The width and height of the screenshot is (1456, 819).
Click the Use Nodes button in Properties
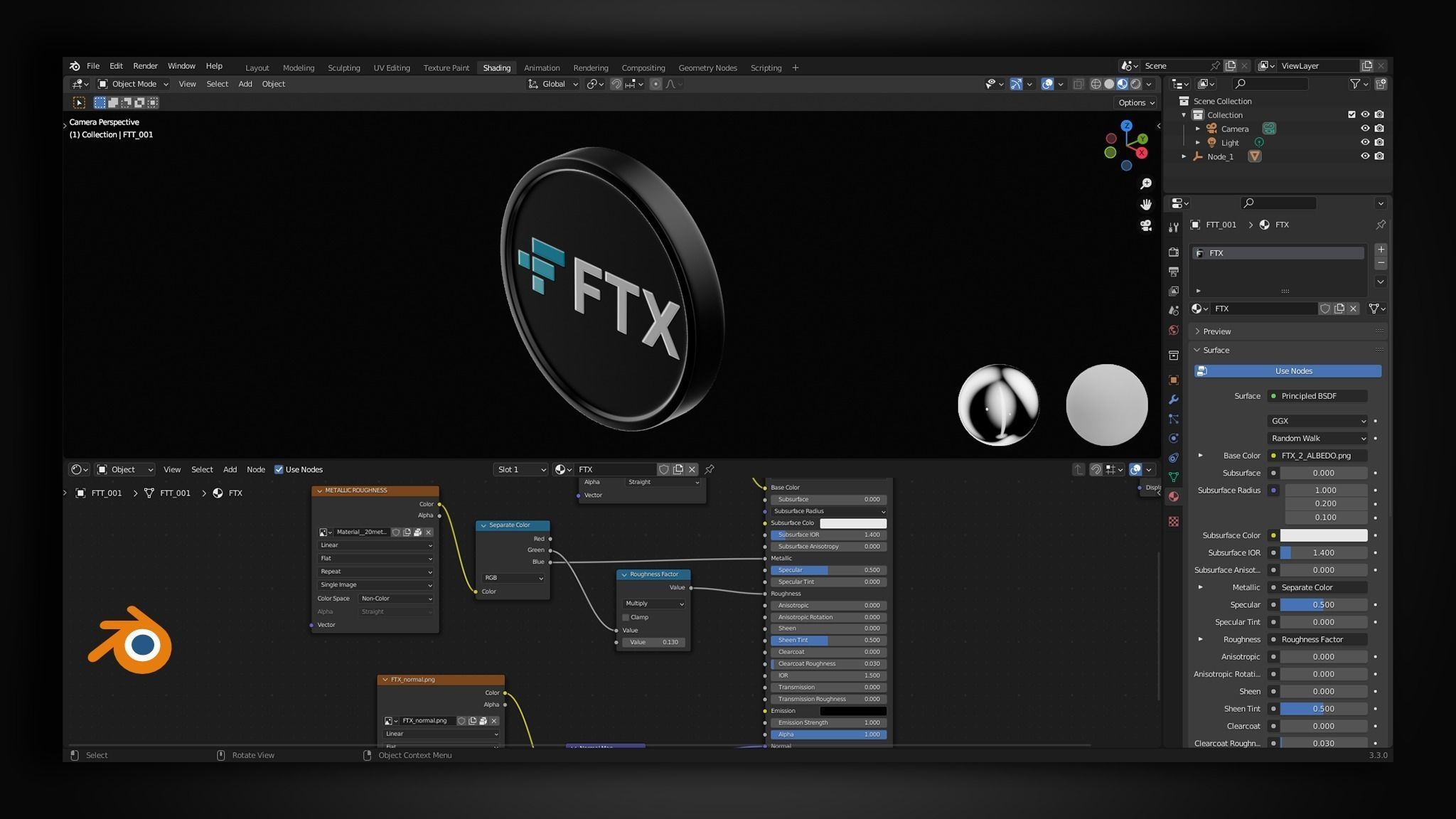1288,371
